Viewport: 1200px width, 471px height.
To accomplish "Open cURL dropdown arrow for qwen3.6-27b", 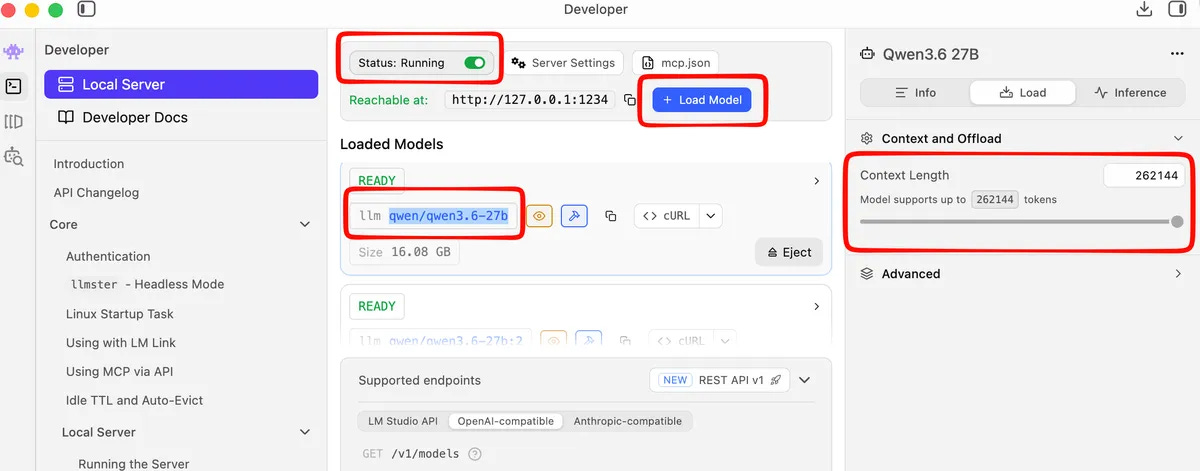I will [711, 215].
